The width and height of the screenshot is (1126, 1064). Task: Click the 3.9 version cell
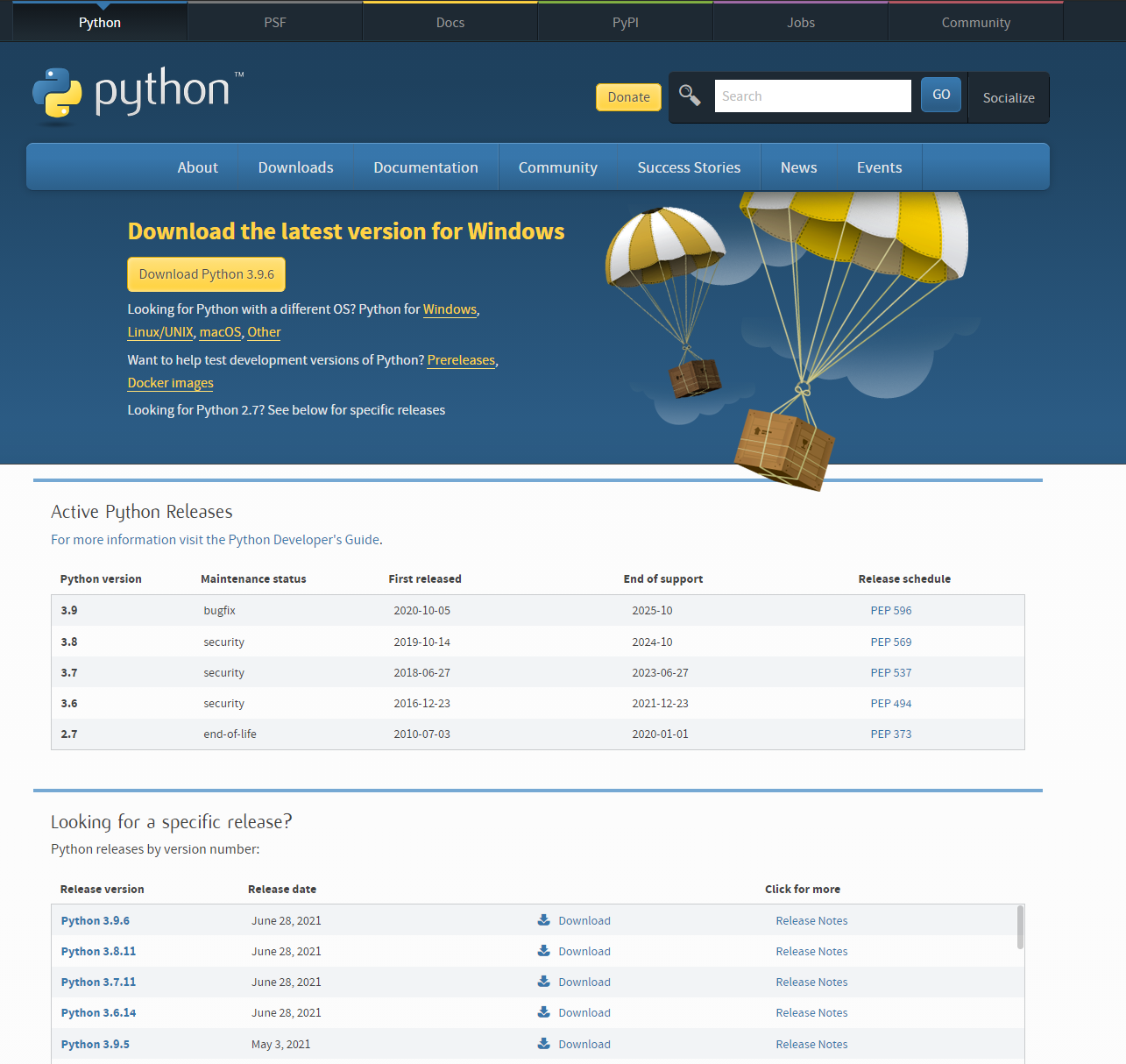69,610
